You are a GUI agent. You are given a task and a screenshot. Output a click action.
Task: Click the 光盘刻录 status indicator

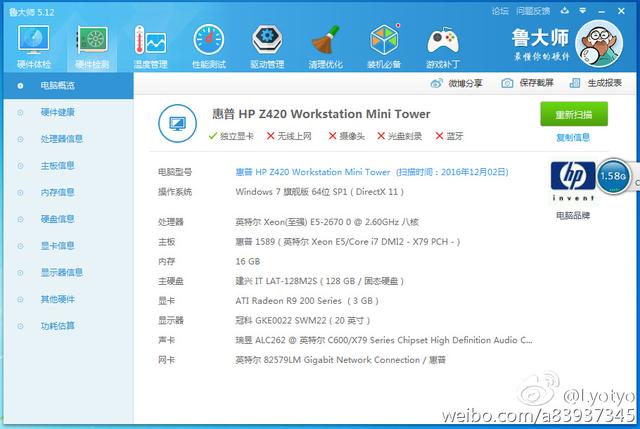399,136
